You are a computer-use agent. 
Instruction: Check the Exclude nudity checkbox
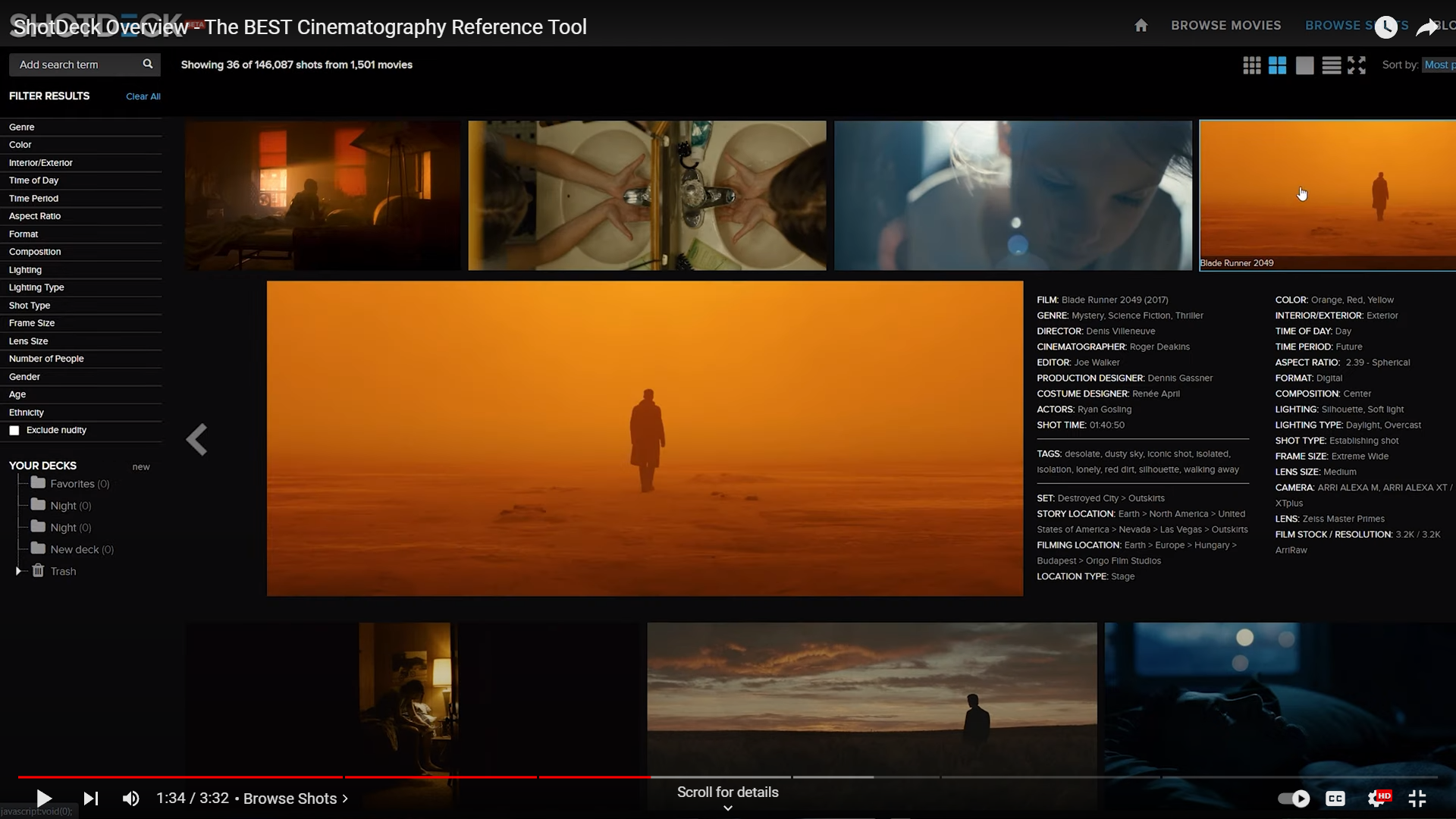click(x=14, y=431)
